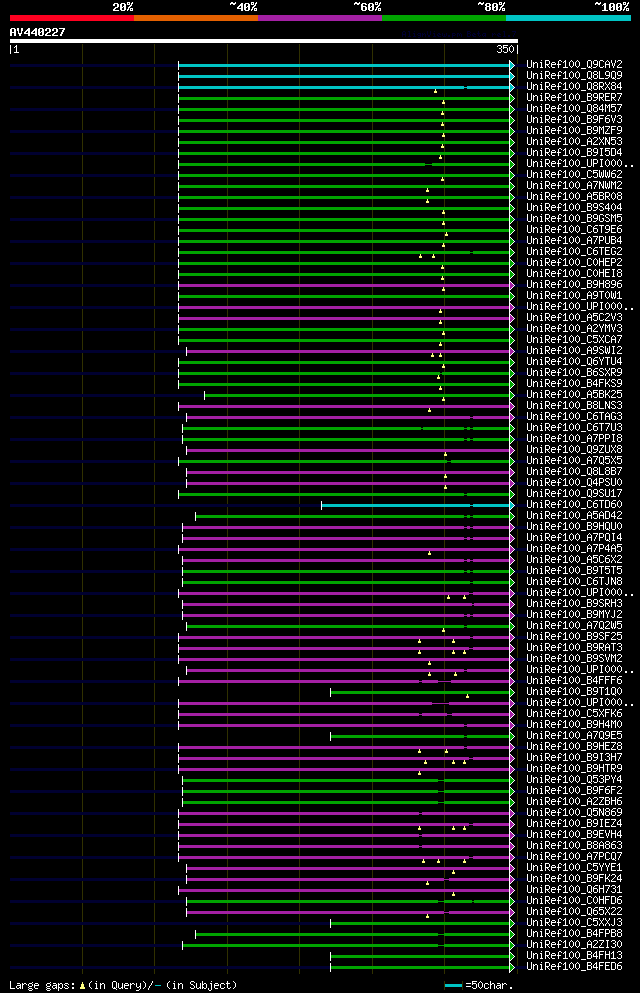
Task: Select the UniRef100_A5AD42 label
Action: (574, 515)
